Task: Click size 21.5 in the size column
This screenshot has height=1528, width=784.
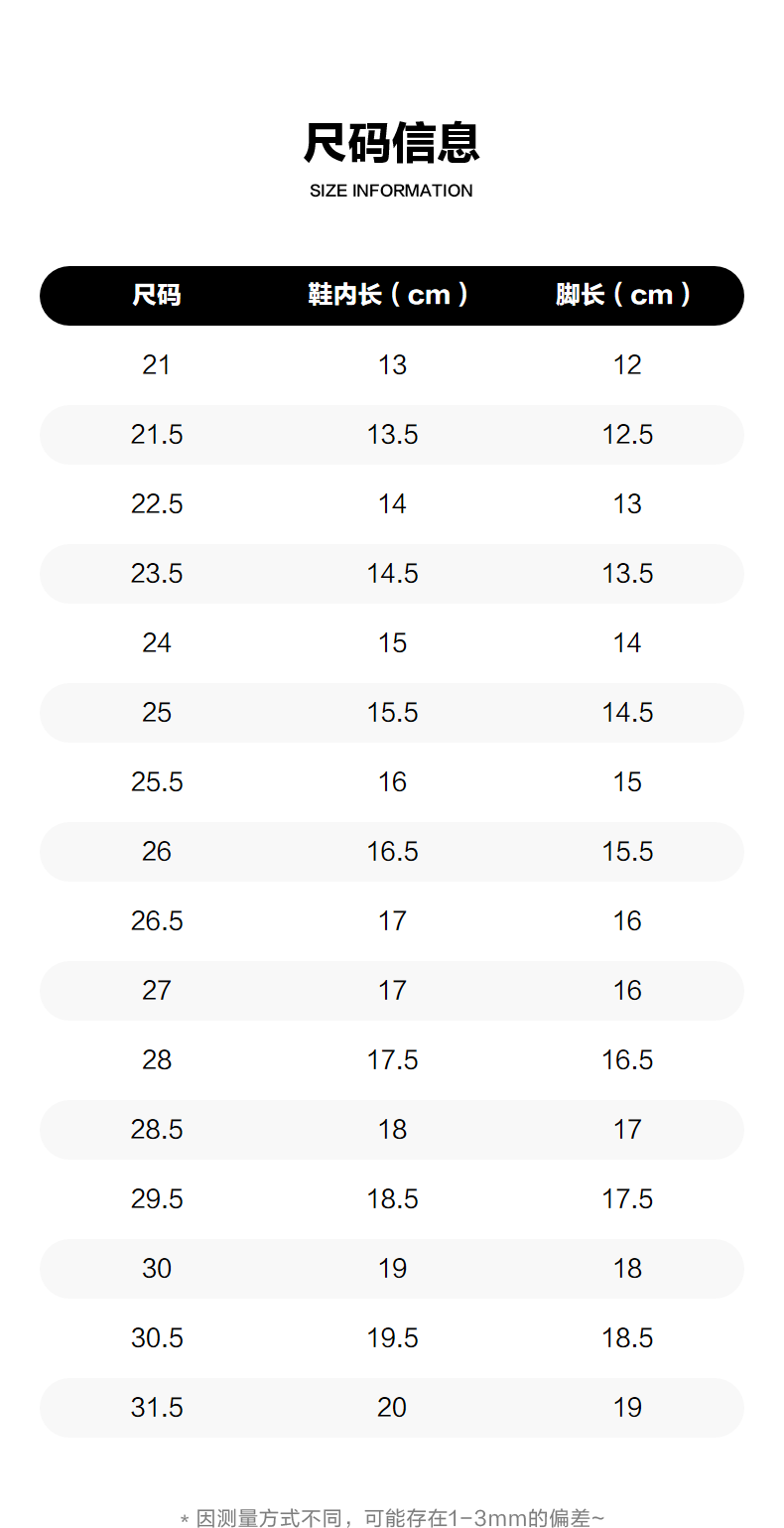Action: point(157,435)
